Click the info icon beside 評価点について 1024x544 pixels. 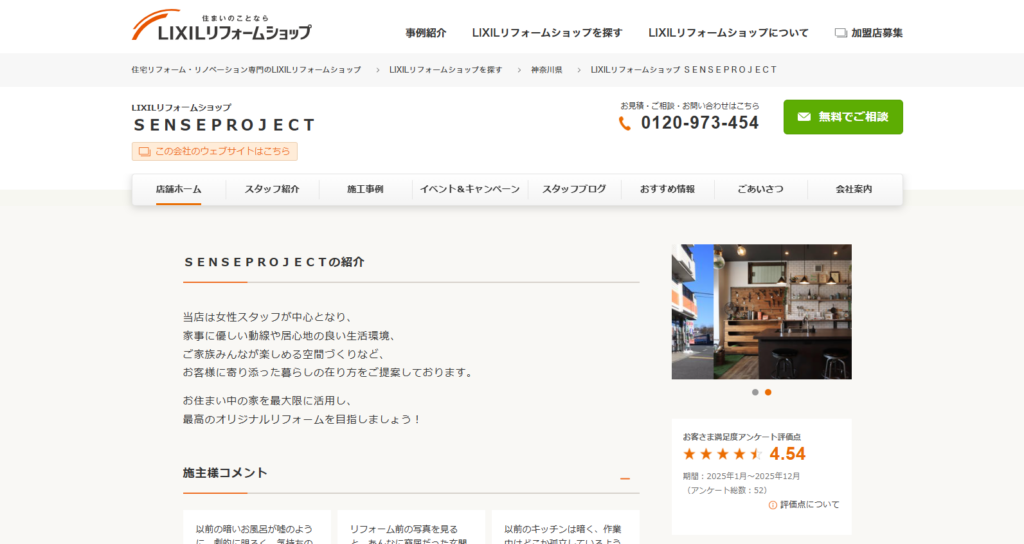pyautogui.click(x=773, y=505)
